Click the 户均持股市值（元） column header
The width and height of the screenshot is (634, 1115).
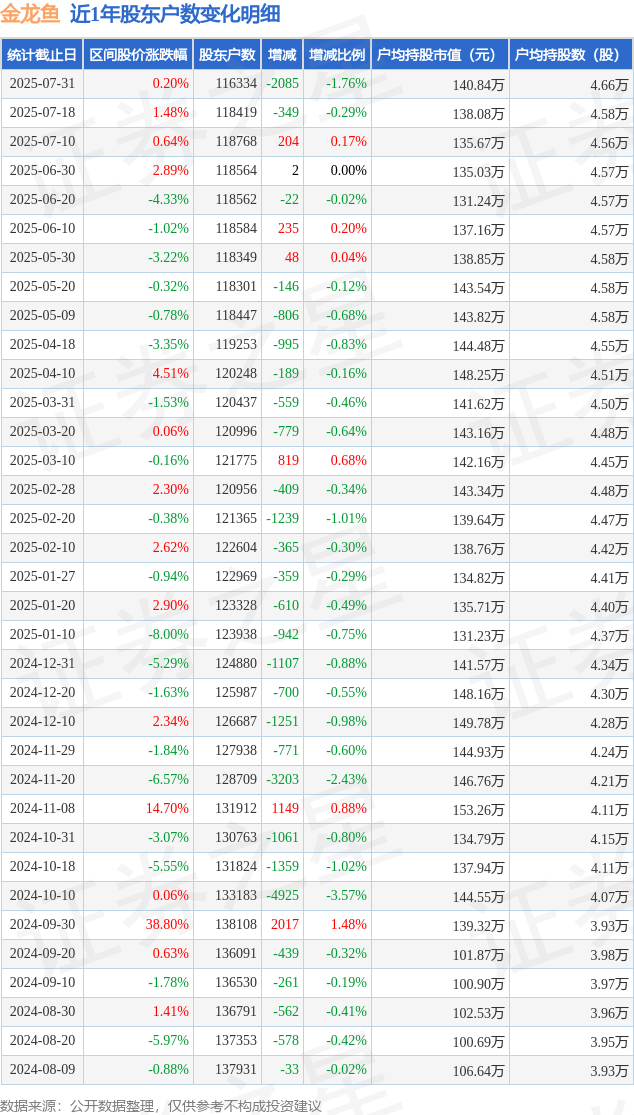tap(440, 54)
